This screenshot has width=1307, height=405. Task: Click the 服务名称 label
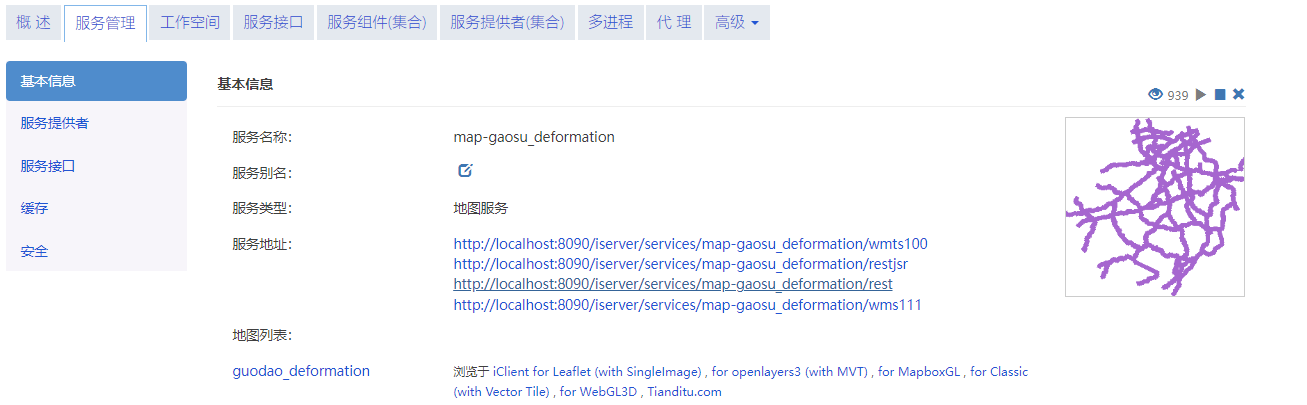tap(262, 137)
